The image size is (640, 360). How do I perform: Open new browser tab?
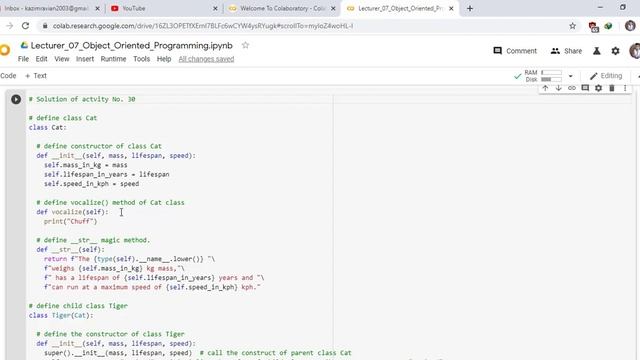click(x=470, y=8)
